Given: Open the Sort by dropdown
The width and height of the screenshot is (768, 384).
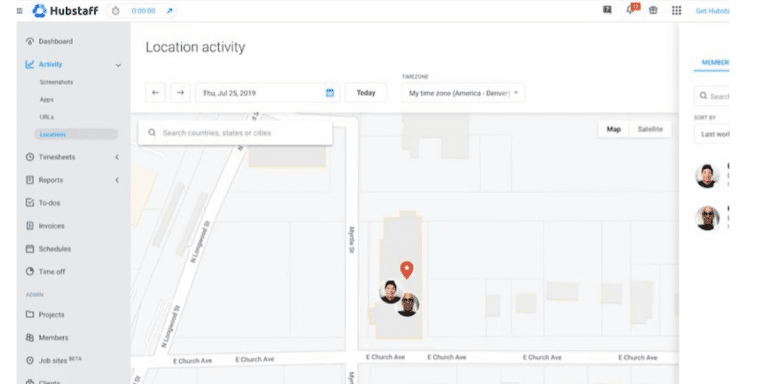Looking at the screenshot, I should [x=712, y=134].
